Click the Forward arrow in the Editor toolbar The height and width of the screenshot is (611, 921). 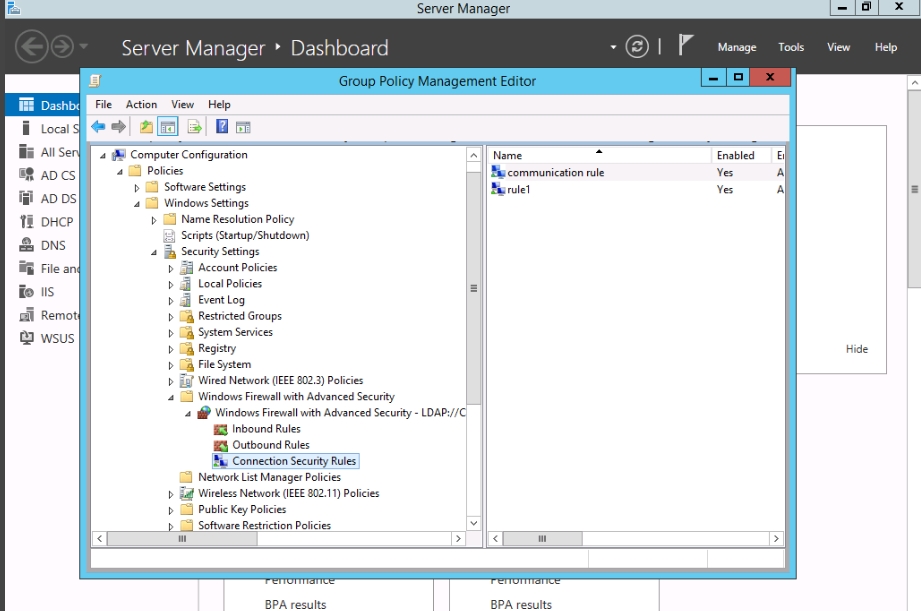click(x=119, y=126)
